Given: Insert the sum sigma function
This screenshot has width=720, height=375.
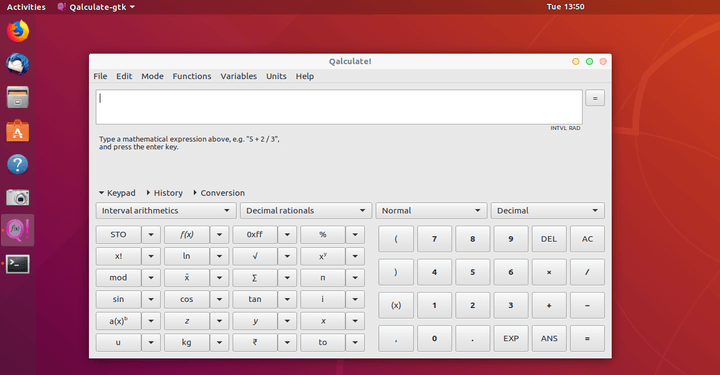Looking at the screenshot, I should tap(255, 278).
